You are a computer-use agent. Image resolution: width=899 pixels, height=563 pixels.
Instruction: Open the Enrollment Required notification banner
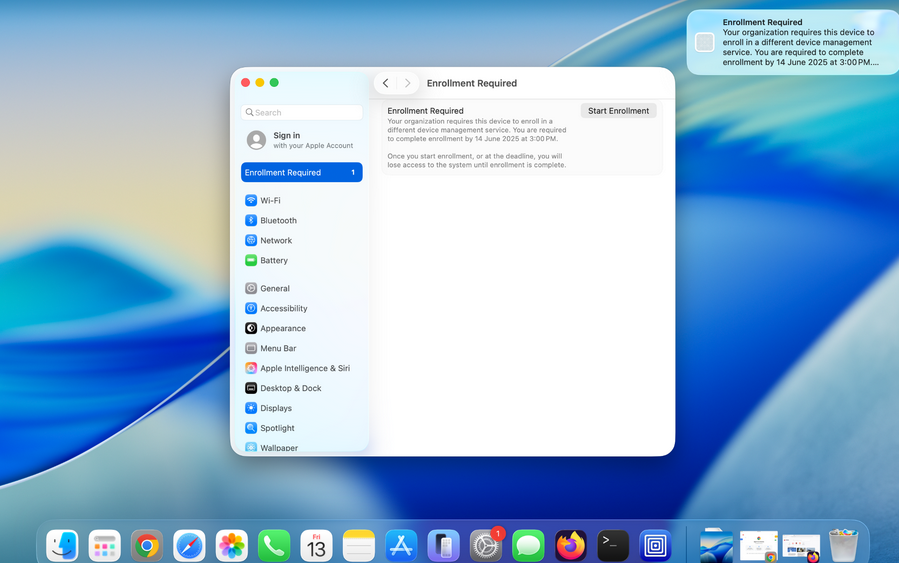[793, 42]
